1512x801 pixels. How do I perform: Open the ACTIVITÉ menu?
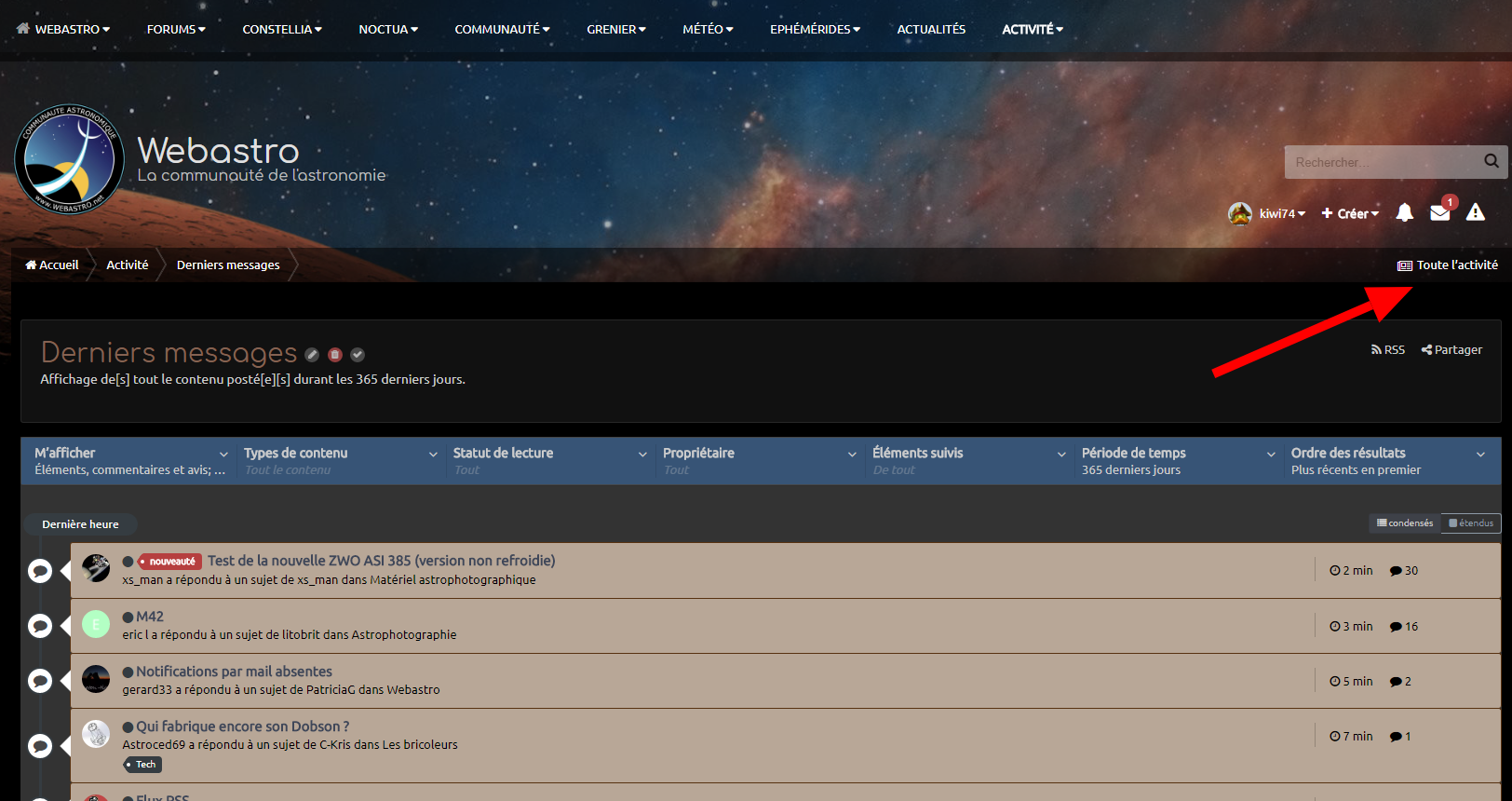tap(1033, 29)
